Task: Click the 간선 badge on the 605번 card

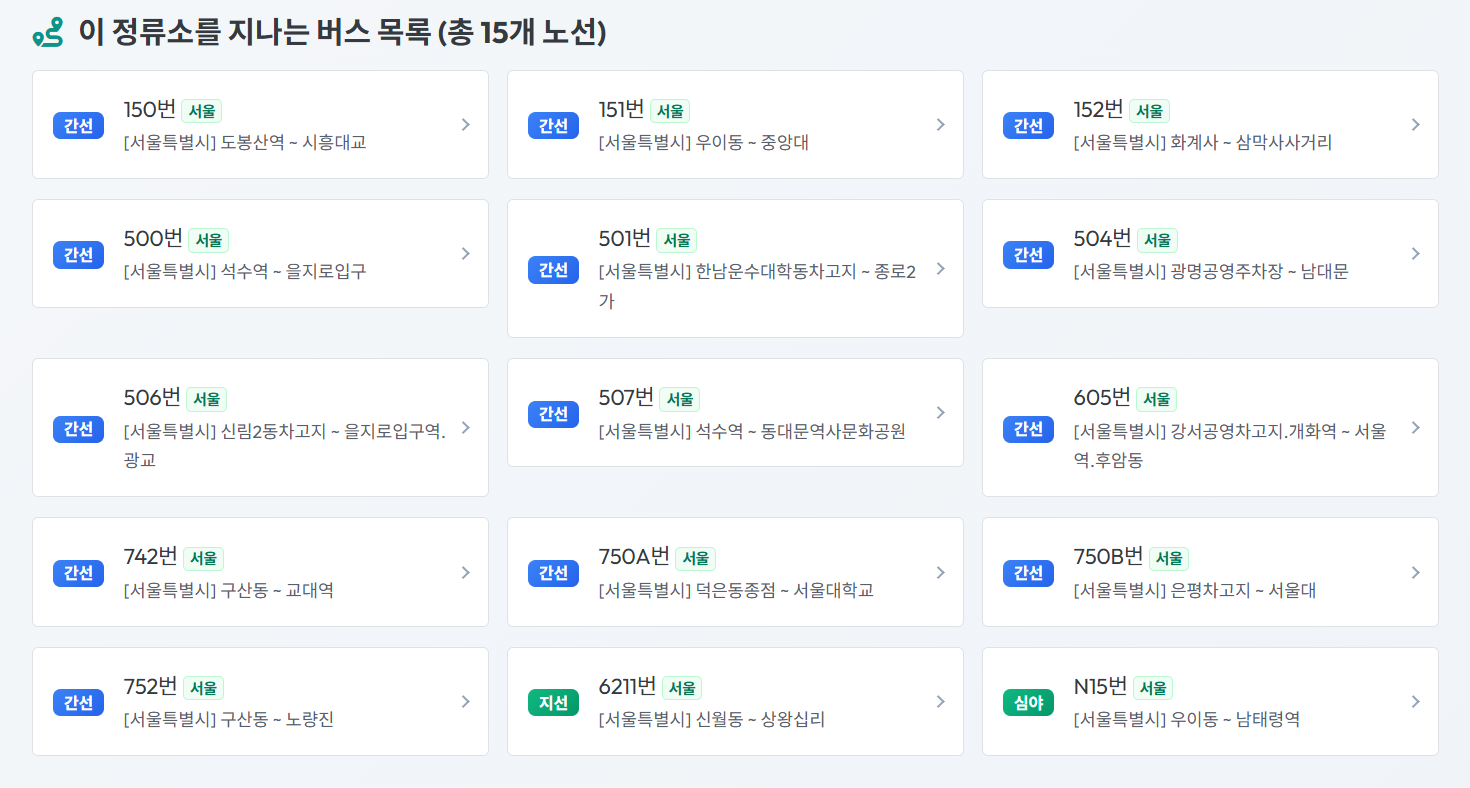Action: click(x=1028, y=428)
